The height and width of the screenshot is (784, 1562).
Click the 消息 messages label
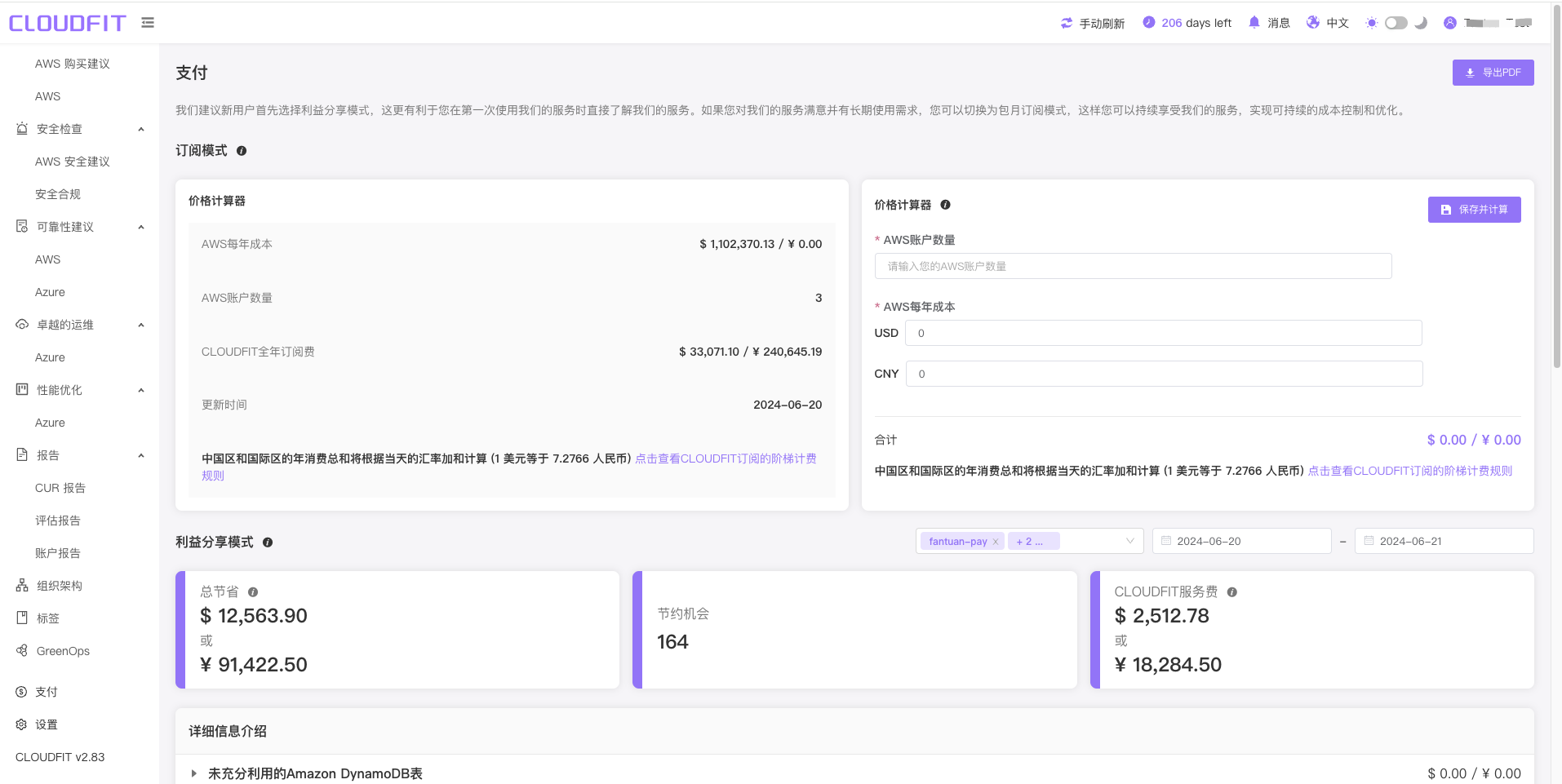(x=1278, y=23)
